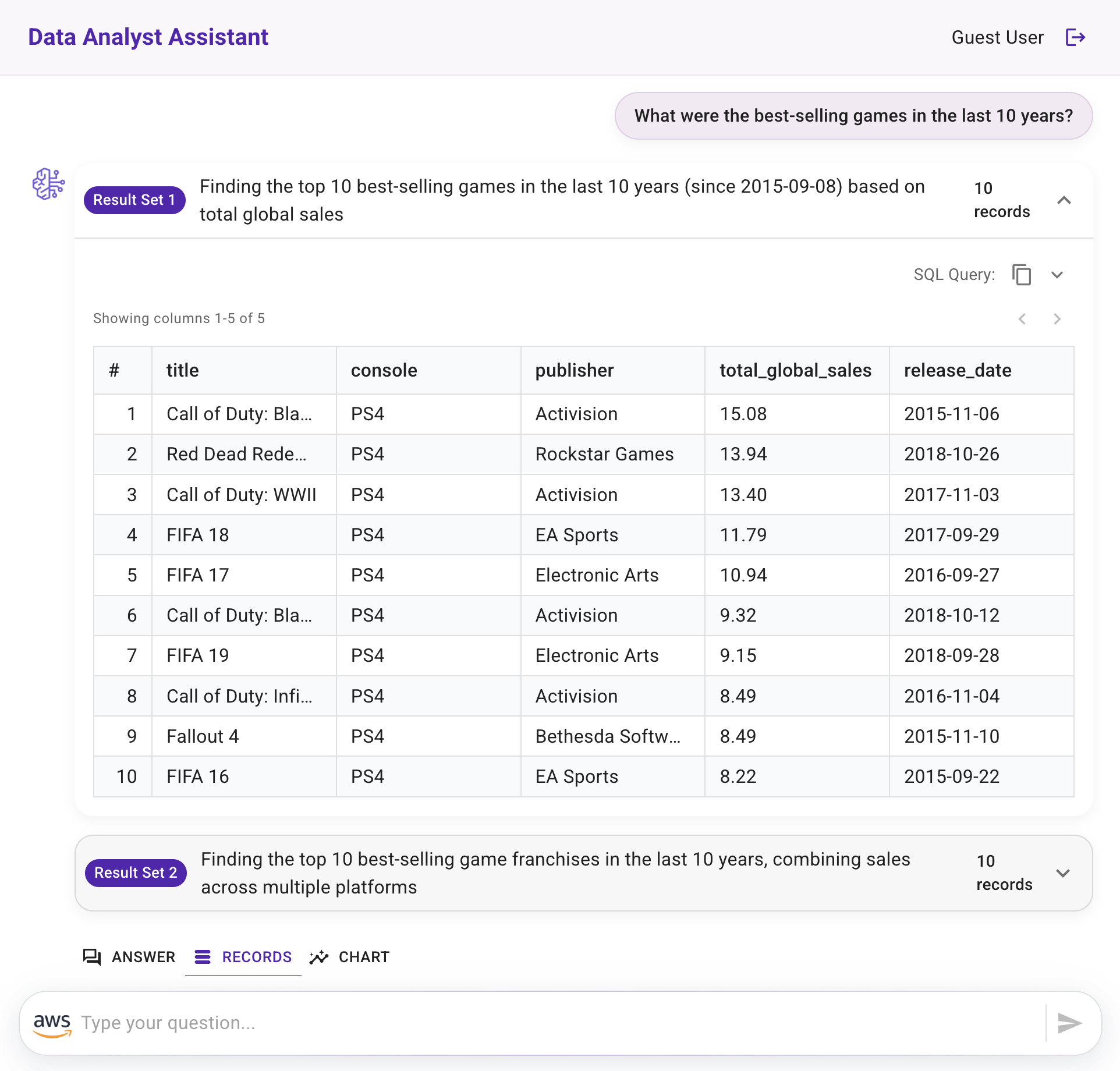Click the 'Type your question' input field

click(x=559, y=1023)
